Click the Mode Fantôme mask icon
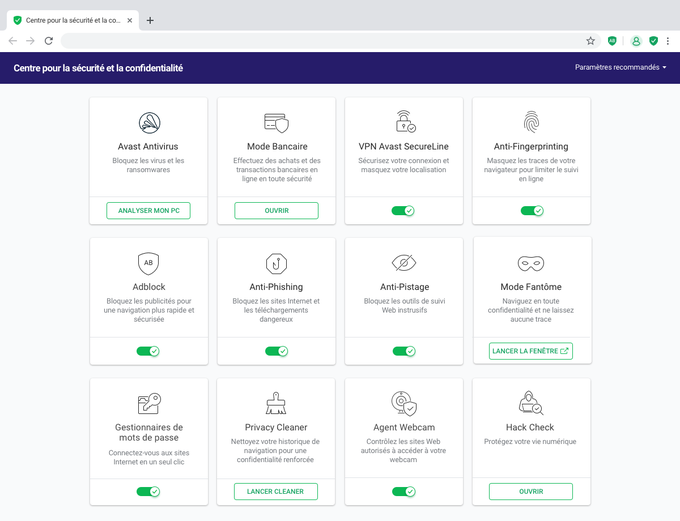 pos(531,263)
